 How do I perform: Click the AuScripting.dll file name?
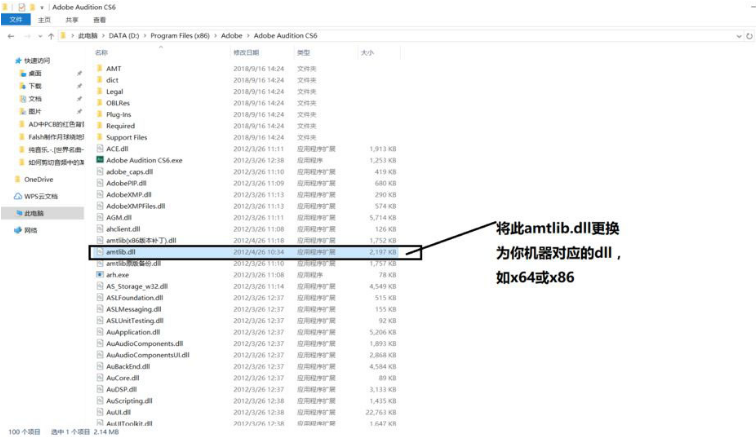pos(129,401)
